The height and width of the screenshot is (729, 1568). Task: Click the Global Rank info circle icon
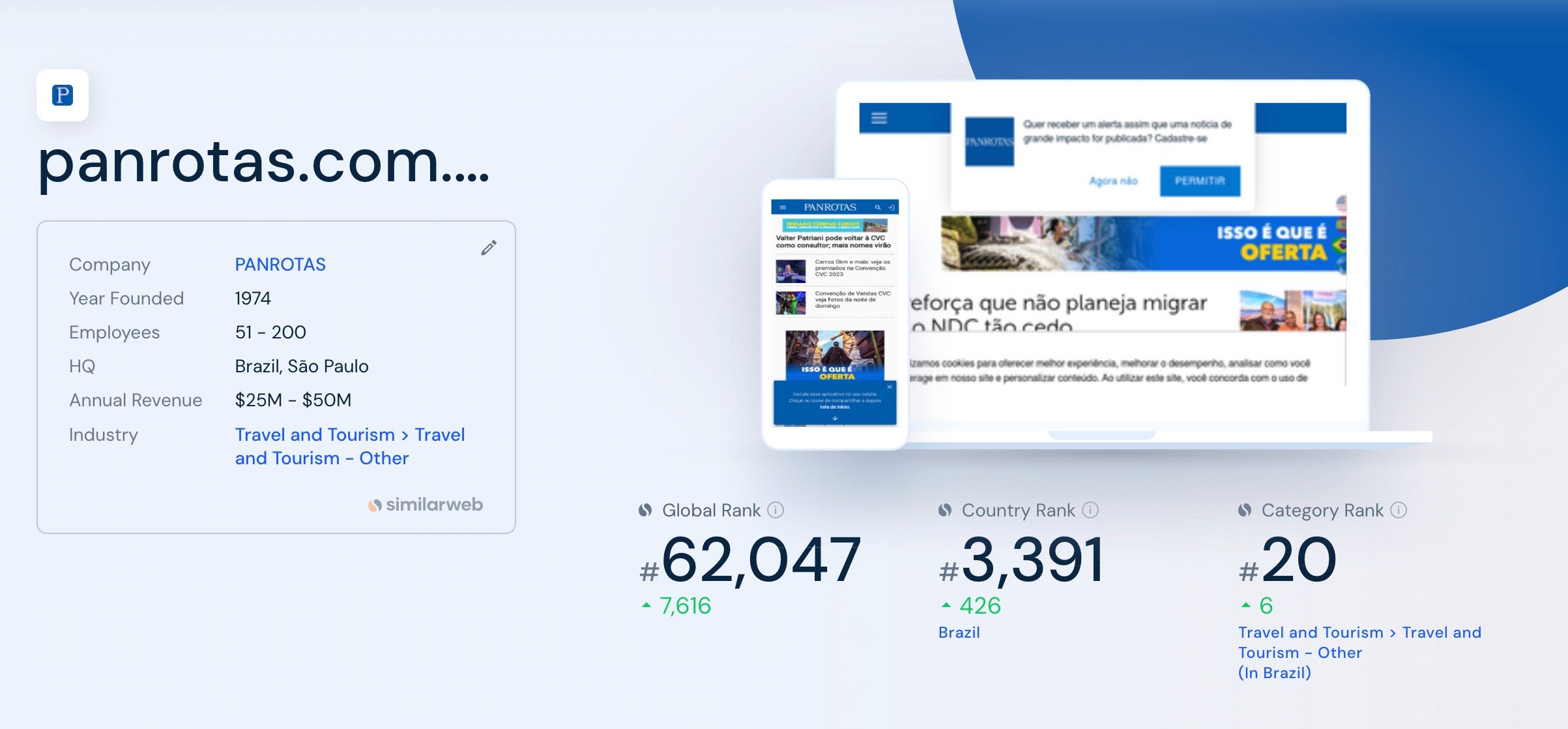[x=778, y=511]
